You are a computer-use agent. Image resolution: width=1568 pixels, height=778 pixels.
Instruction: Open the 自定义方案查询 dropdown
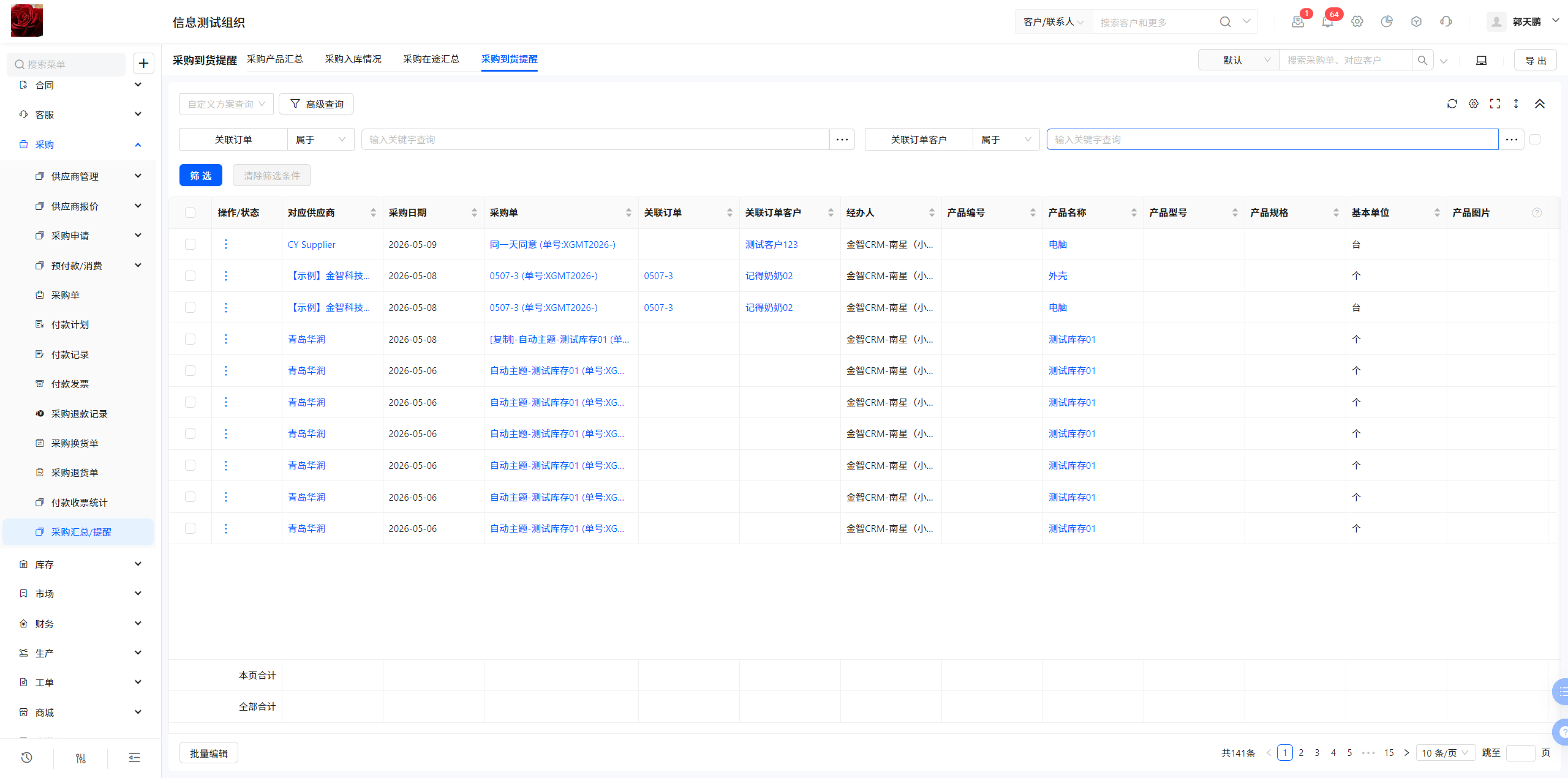(x=226, y=104)
